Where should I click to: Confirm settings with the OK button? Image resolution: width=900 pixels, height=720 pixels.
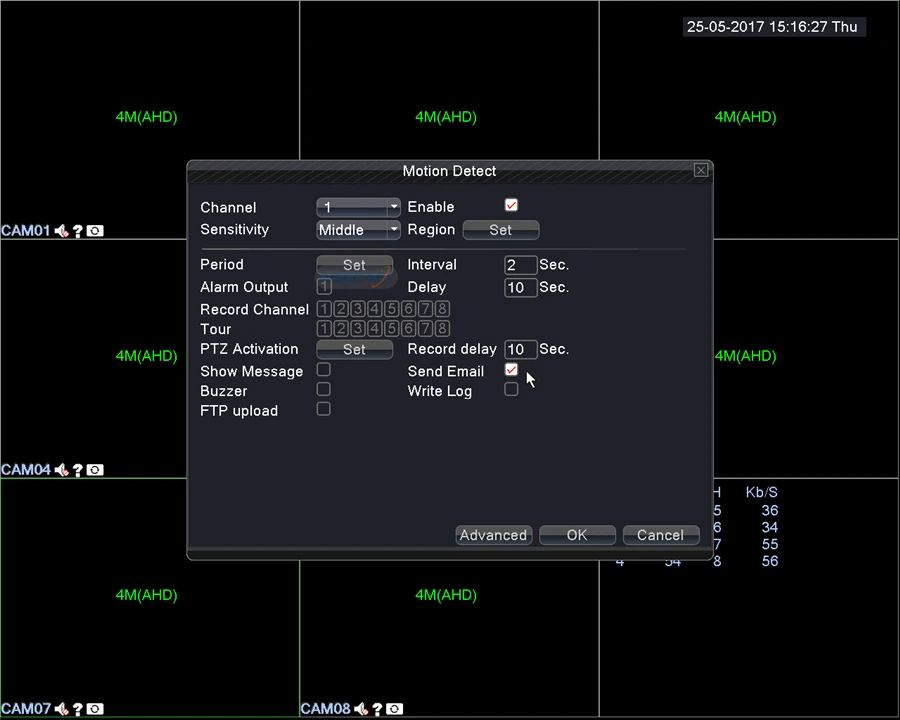577,535
